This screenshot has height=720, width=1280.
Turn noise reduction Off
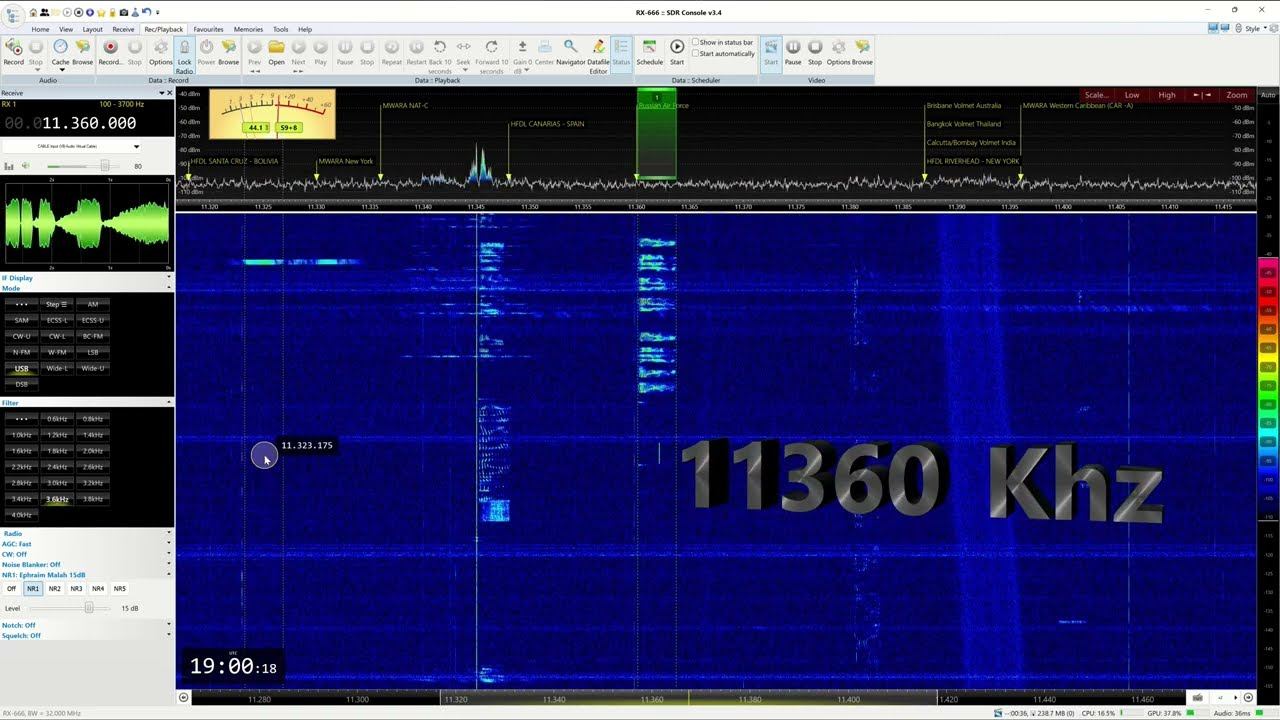click(x=12, y=589)
